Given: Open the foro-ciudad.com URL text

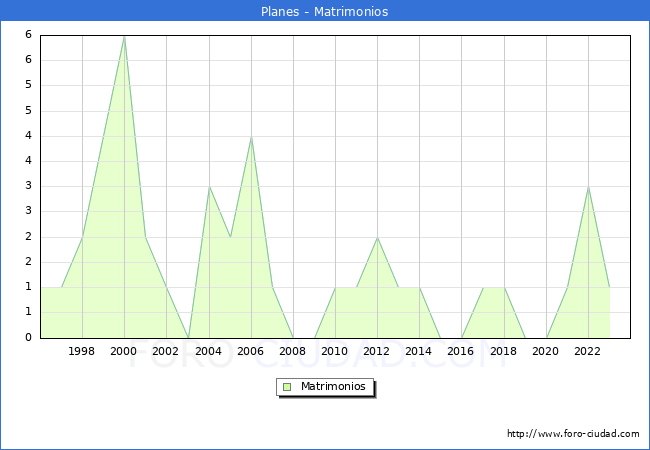Looking at the screenshot, I should 573,434.
